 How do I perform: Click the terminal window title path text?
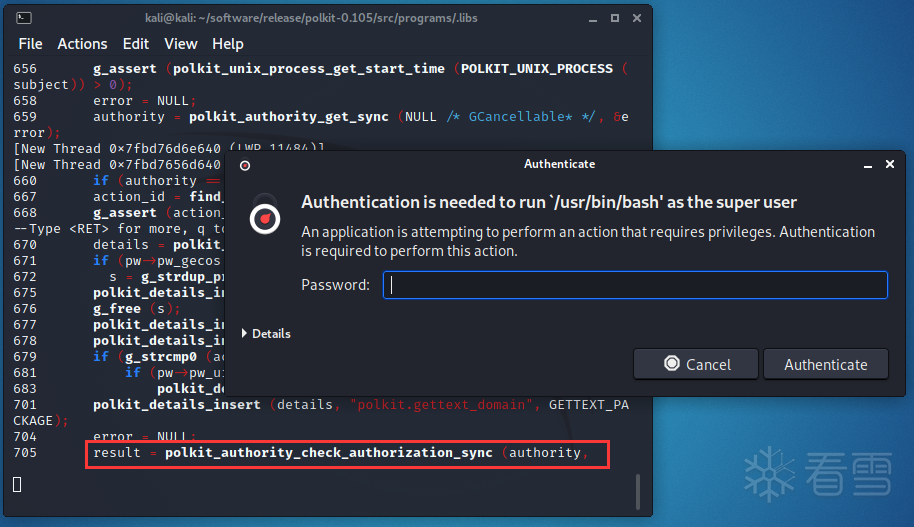311,18
